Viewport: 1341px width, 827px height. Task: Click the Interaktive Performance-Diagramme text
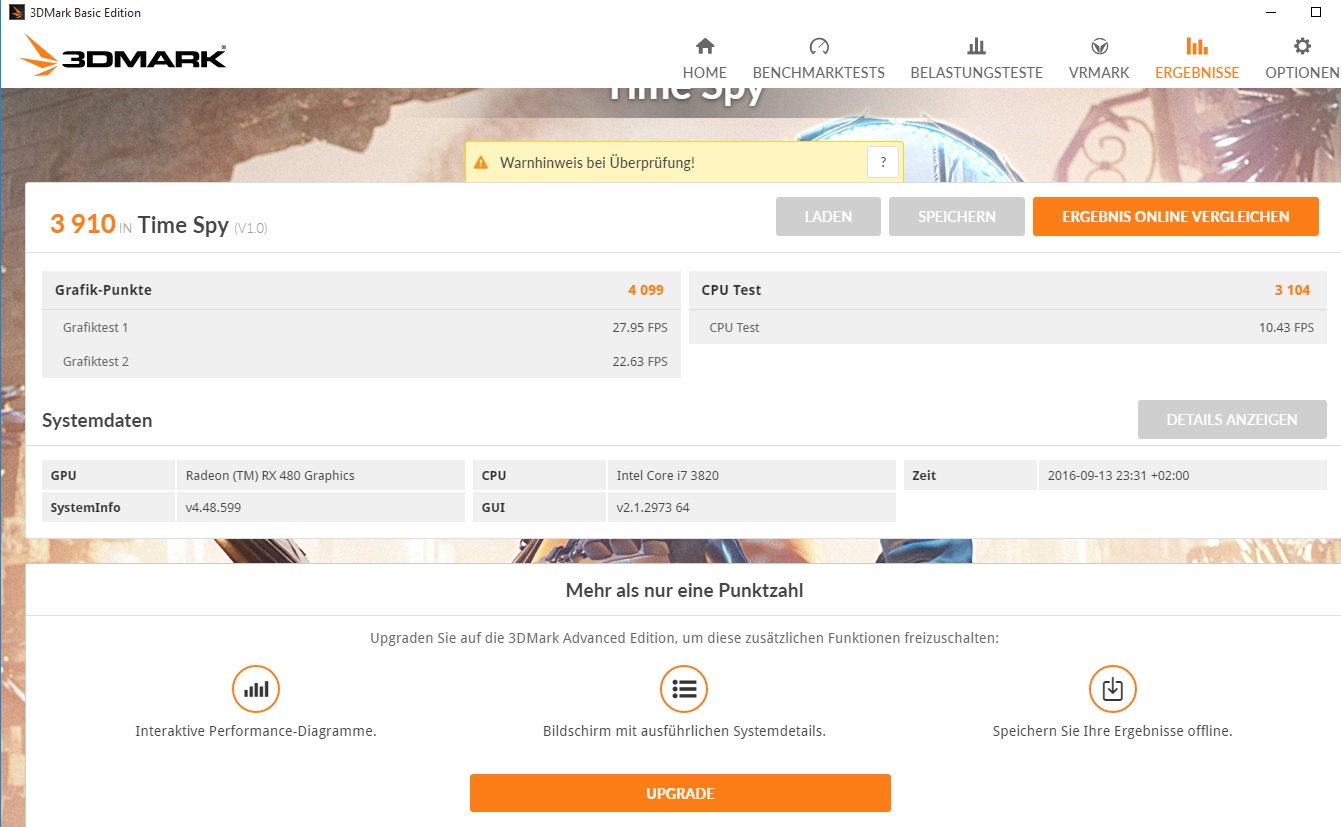(x=256, y=731)
